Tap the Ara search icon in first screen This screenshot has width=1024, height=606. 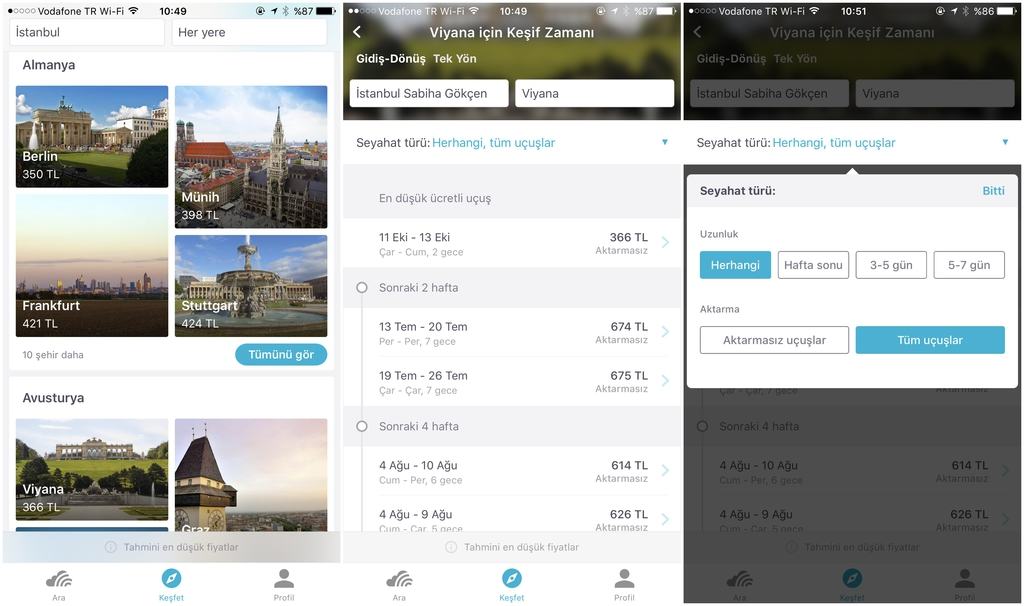point(59,579)
